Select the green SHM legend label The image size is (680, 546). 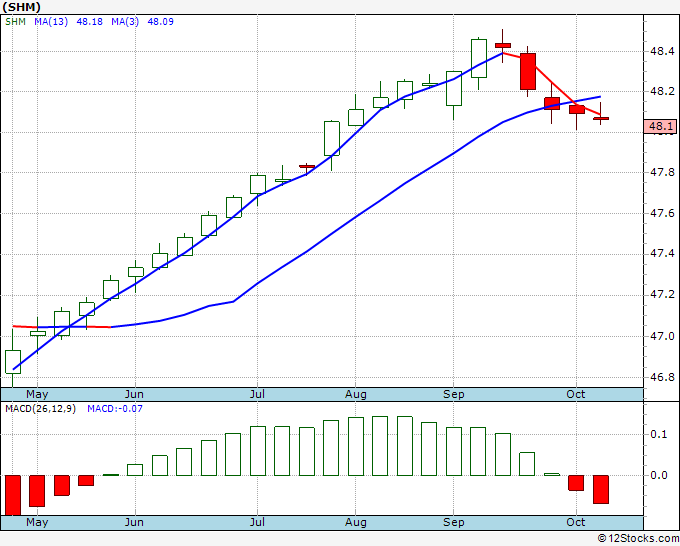click(16, 22)
